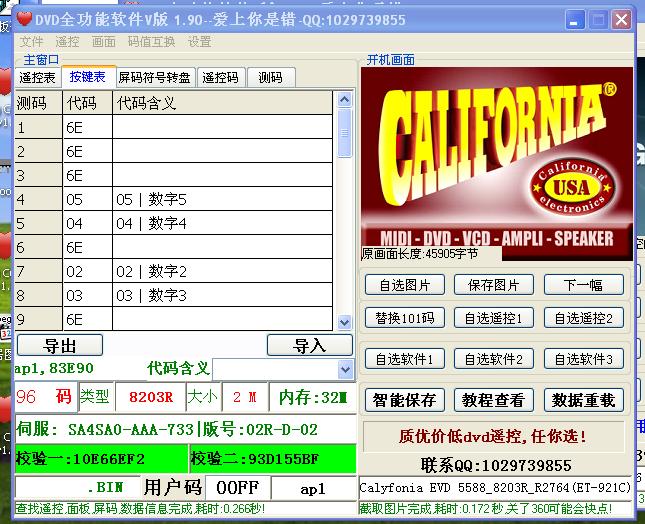
Task: Click the 大小 value 2 M
Action: pyautogui.click(x=245, y=396)
